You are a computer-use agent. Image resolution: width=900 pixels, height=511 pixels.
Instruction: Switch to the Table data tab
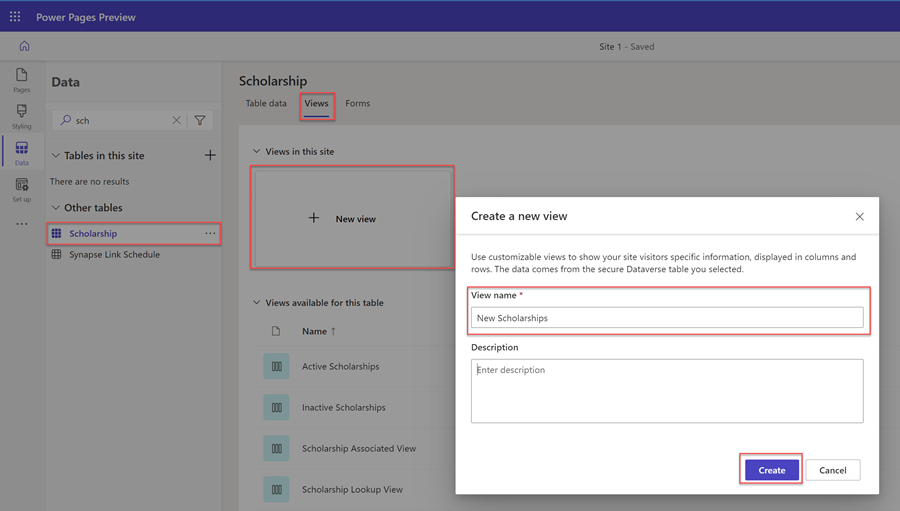pos(266,103)
